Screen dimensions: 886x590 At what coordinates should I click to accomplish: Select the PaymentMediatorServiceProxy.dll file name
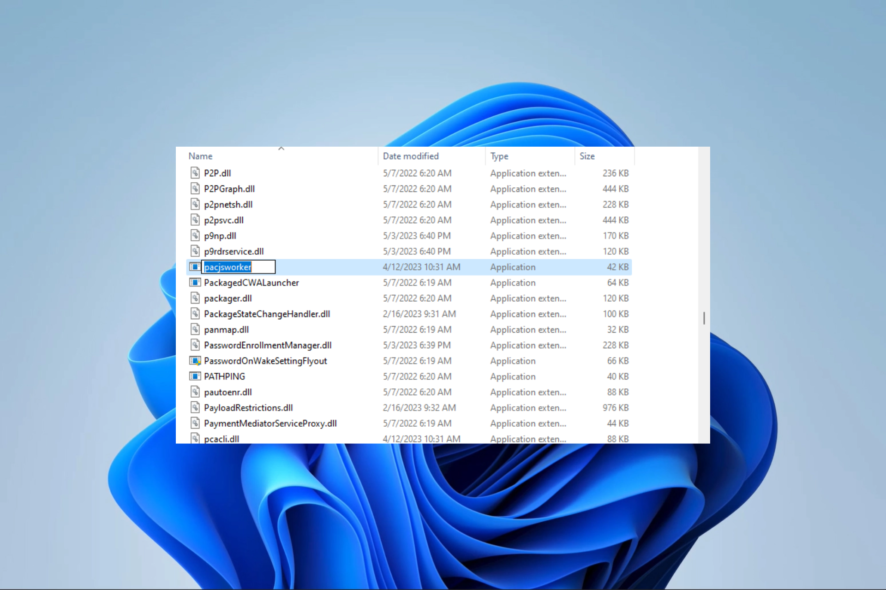pos(271,423)
